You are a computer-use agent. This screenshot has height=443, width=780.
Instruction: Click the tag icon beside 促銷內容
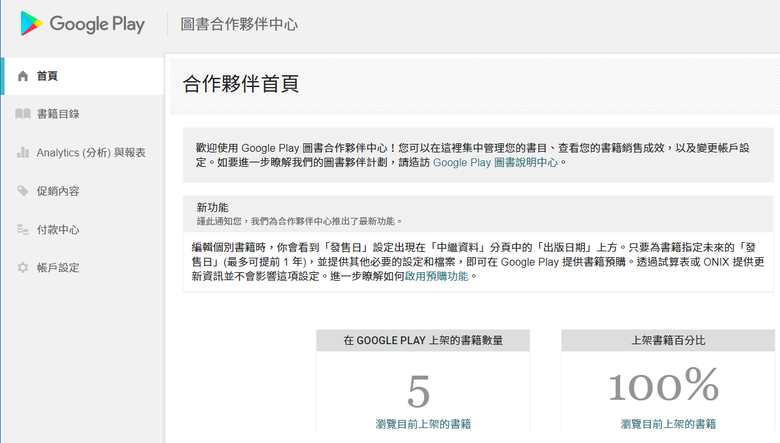[23, 191]
